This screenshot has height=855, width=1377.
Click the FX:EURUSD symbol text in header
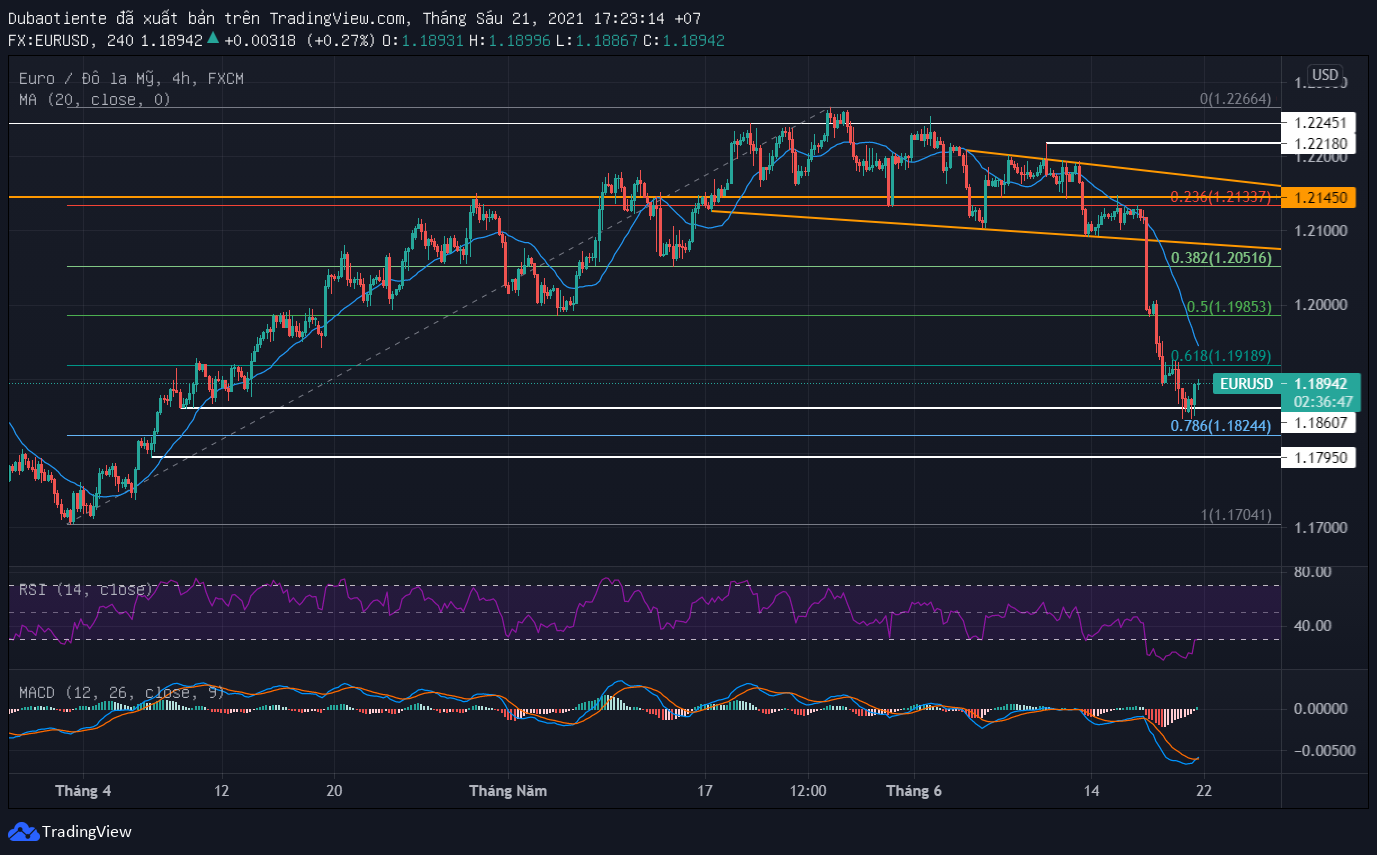pos(51,40)
